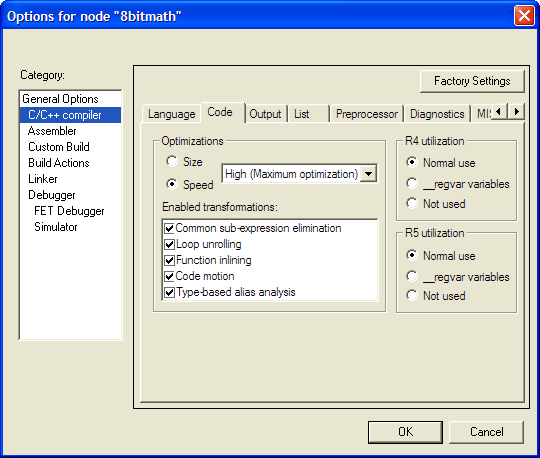Screen dimensions: 540x458
Task: Close the options dialog with X
Action: (x=524, y=16)
